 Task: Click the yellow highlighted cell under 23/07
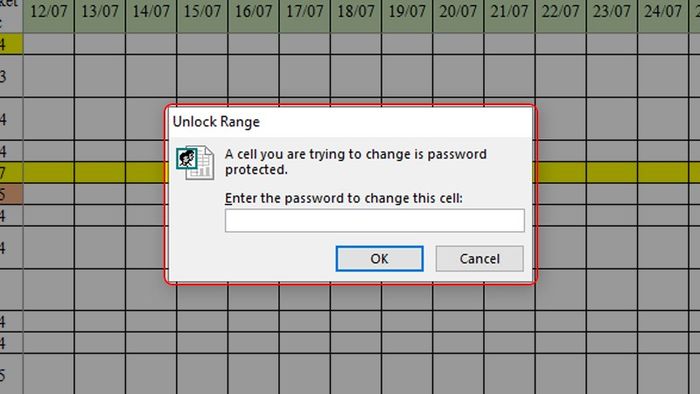612,172
